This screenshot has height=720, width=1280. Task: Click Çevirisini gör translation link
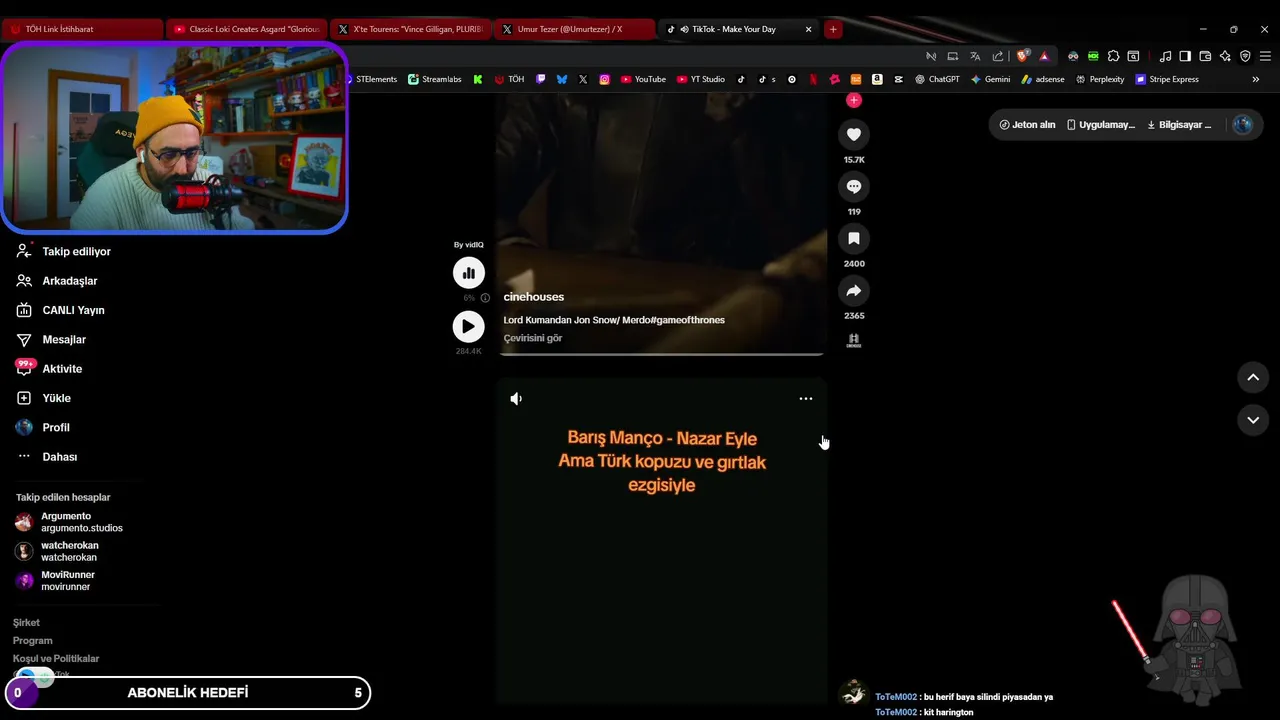click(x=533, y=338)
